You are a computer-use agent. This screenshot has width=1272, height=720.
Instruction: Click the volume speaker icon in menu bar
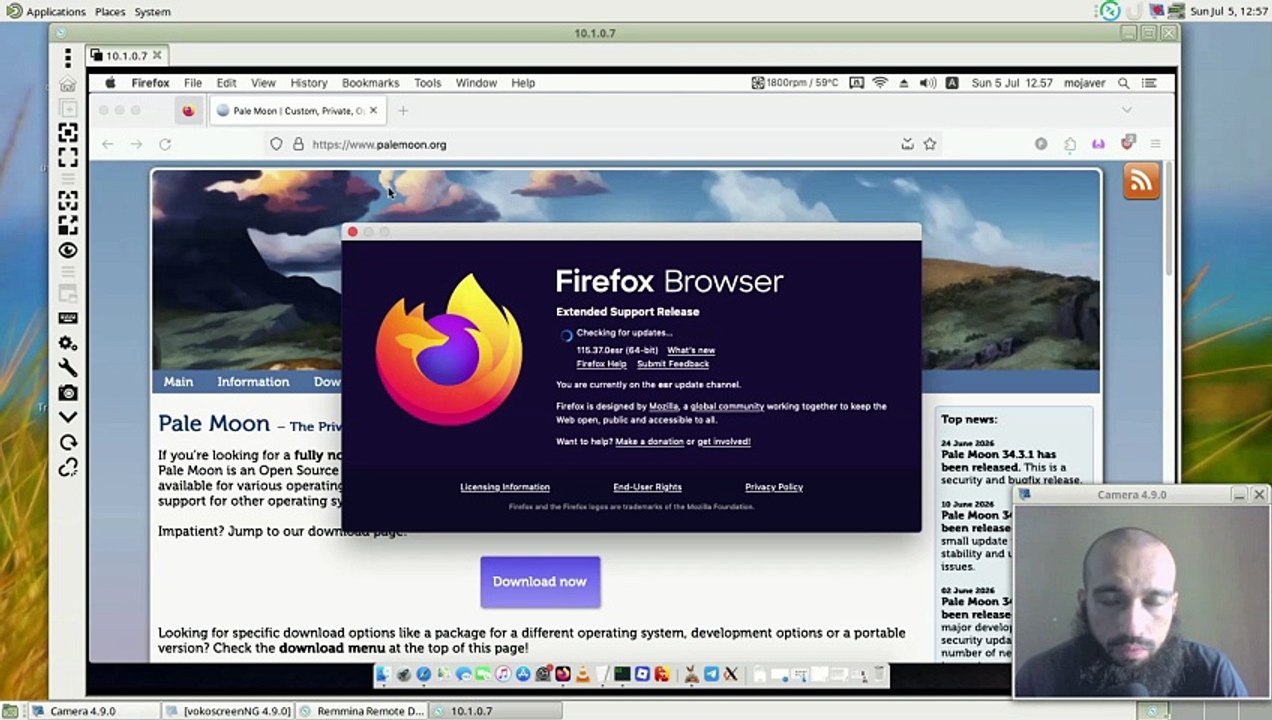928,83
